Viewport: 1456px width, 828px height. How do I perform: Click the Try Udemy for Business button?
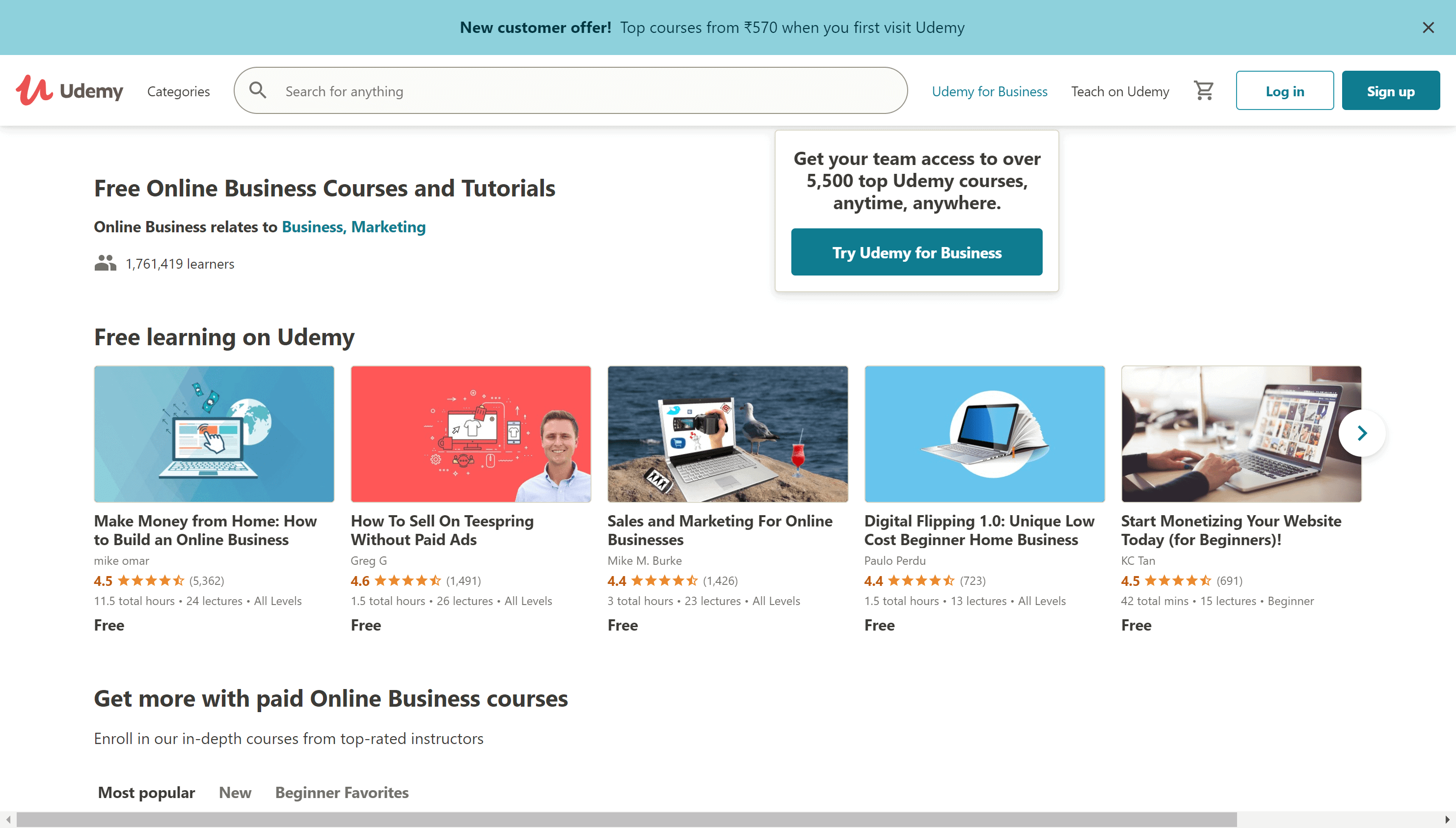point(917,252)
